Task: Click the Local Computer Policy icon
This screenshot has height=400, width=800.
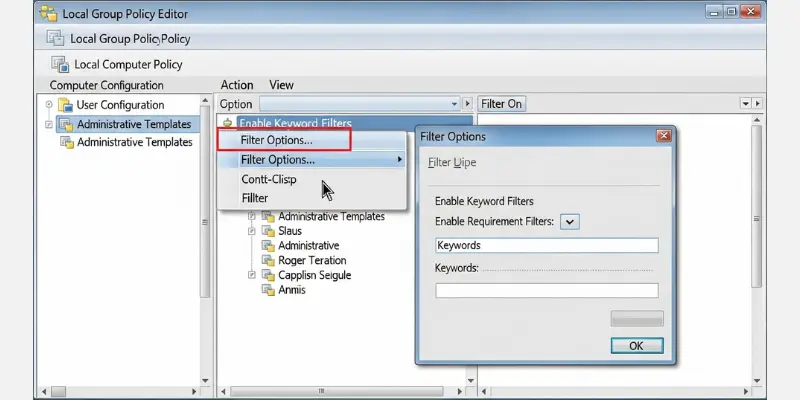Action: [x=60, y=64]
